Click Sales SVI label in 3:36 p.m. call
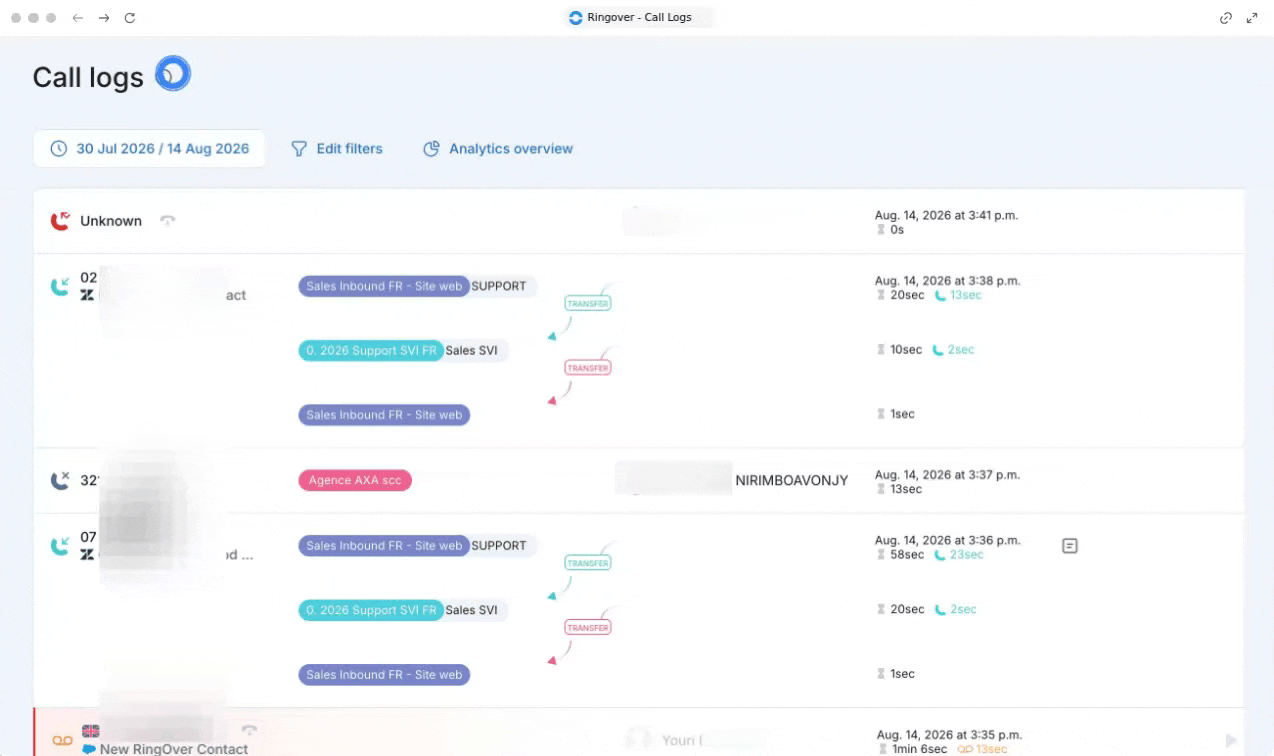The width and height of the screenshot is (1274, 756). click(x=471, y=610)
